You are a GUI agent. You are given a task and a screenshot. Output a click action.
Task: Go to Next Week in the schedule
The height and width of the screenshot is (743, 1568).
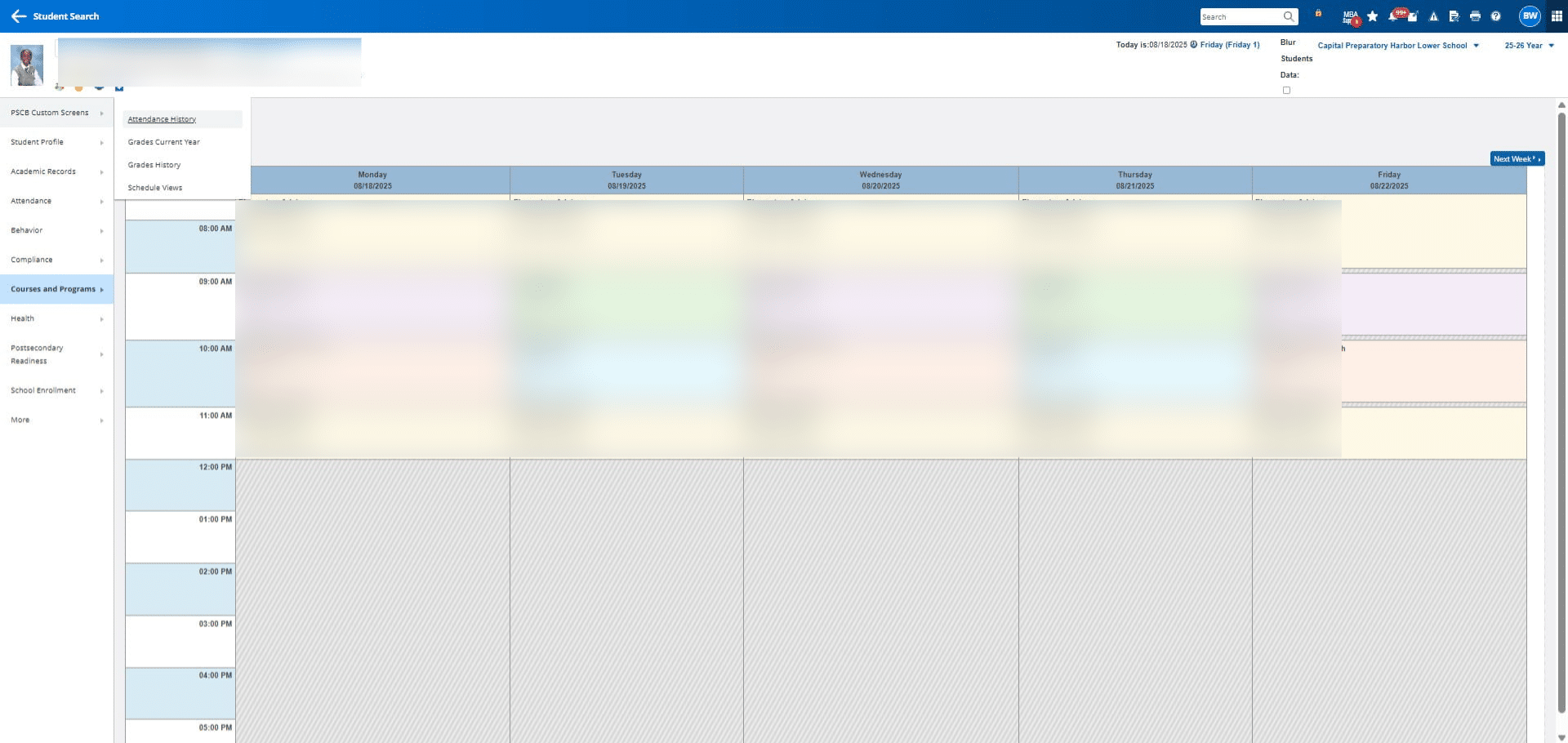(x=1517, y=159)
